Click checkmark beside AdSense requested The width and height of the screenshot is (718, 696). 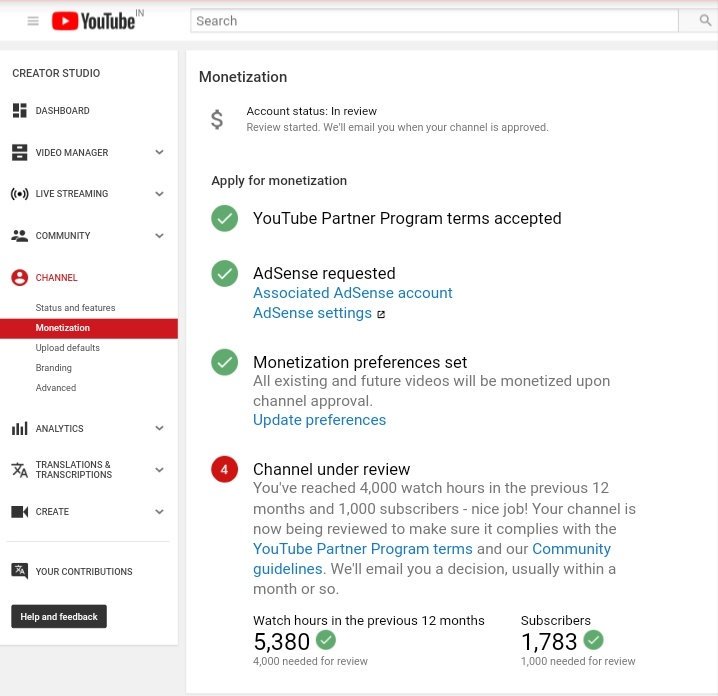(224, 273)
